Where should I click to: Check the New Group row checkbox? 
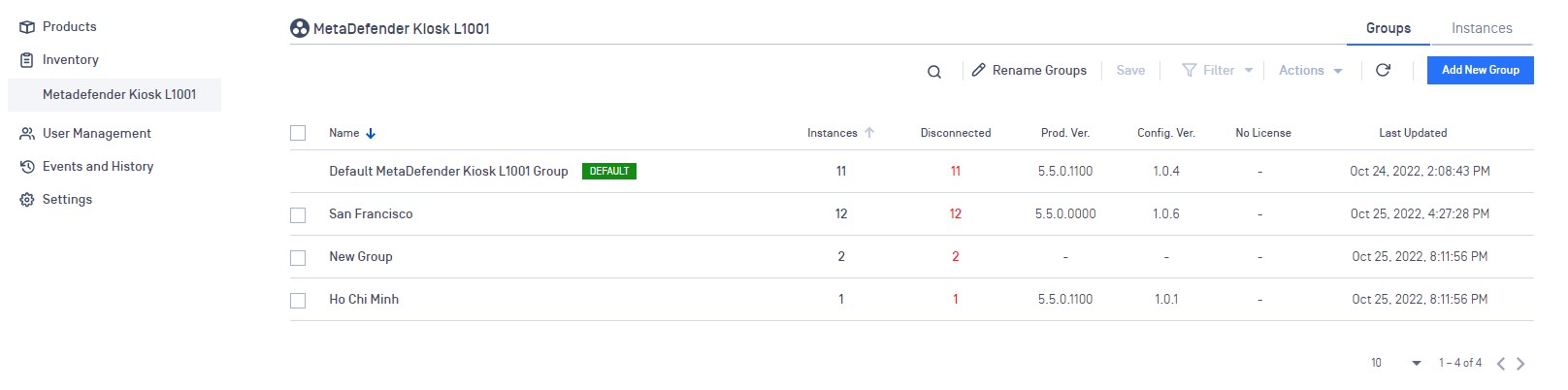click(298, 258)
